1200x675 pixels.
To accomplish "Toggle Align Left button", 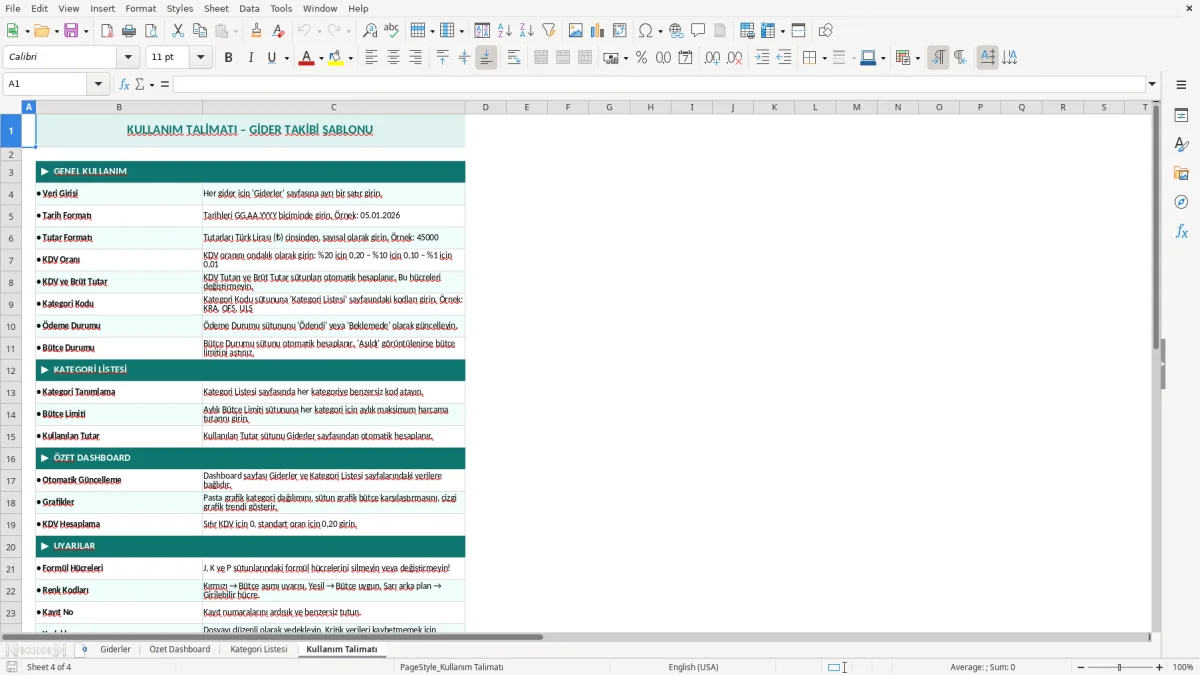I will (371, 58).
